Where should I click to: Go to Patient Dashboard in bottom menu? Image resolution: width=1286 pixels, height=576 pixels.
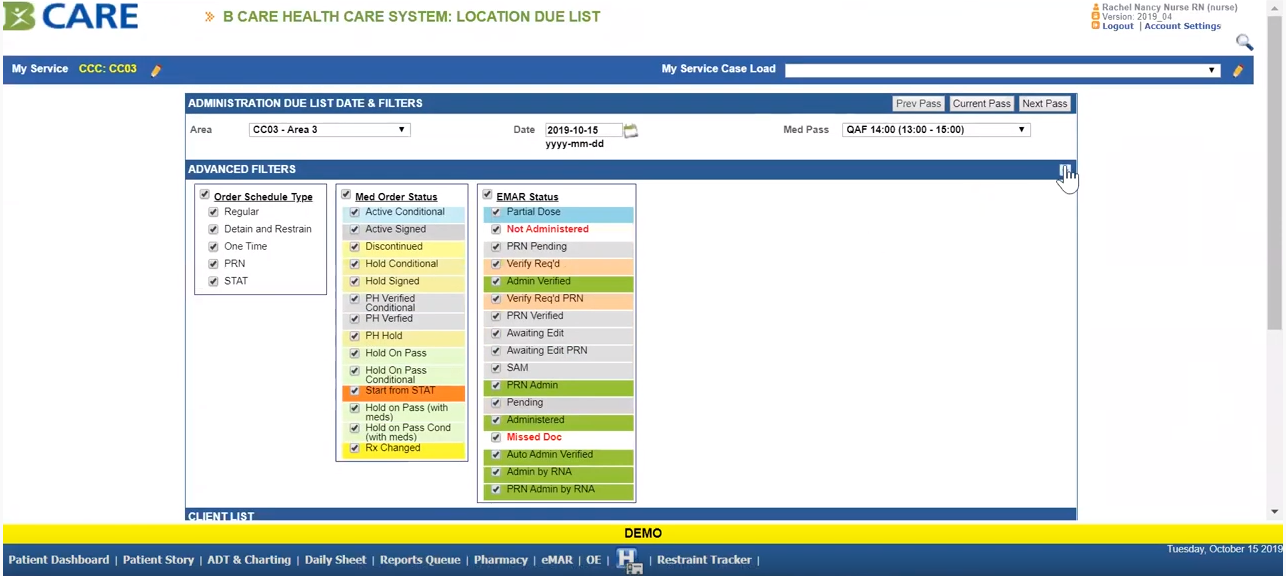tap(59, 560)
